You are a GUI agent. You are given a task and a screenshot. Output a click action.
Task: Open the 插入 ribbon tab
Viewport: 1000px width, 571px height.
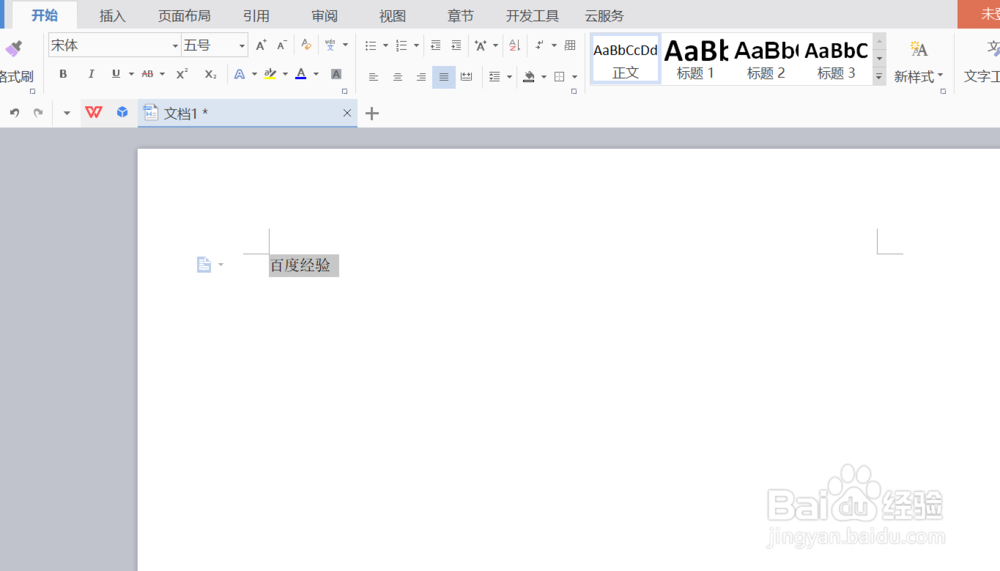point(112,16)
